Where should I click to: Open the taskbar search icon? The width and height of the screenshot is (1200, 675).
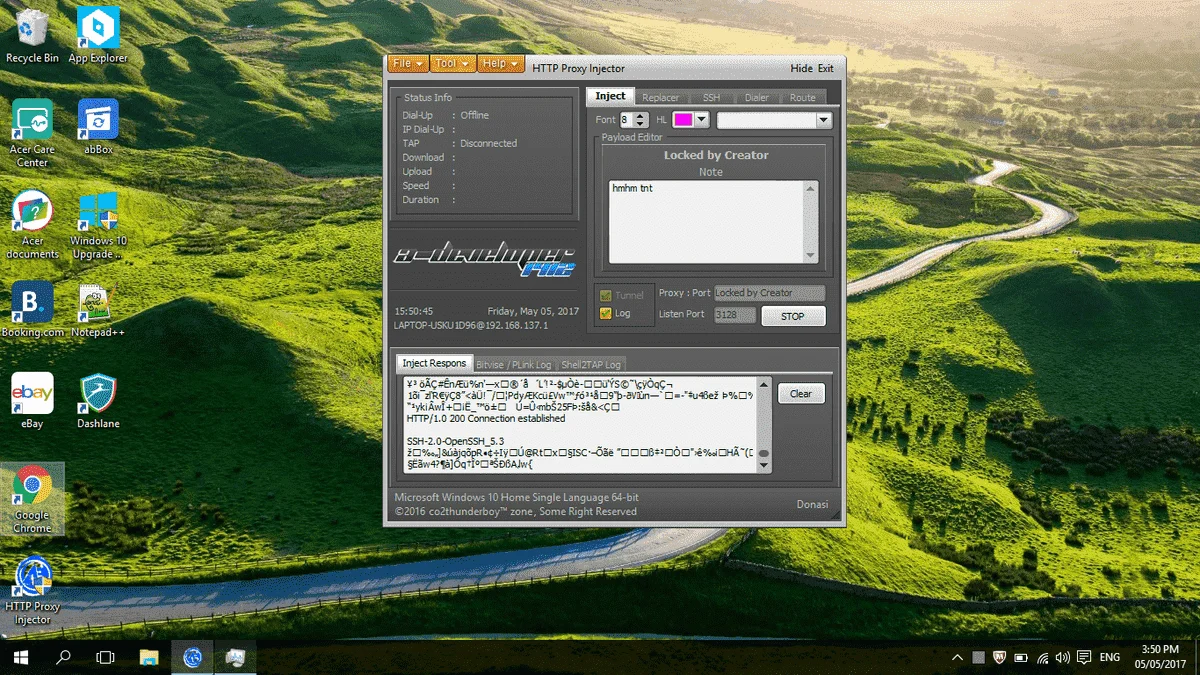coord(63,657)
